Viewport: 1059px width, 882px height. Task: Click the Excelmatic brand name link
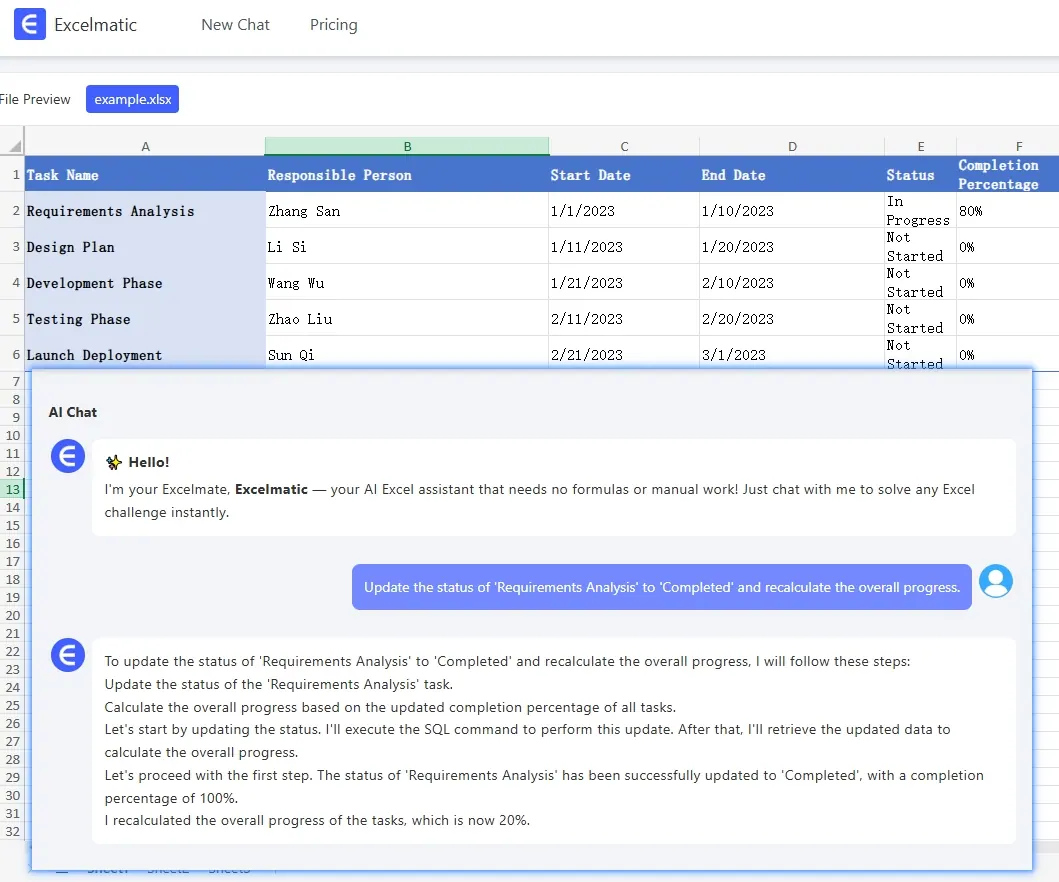96,25
